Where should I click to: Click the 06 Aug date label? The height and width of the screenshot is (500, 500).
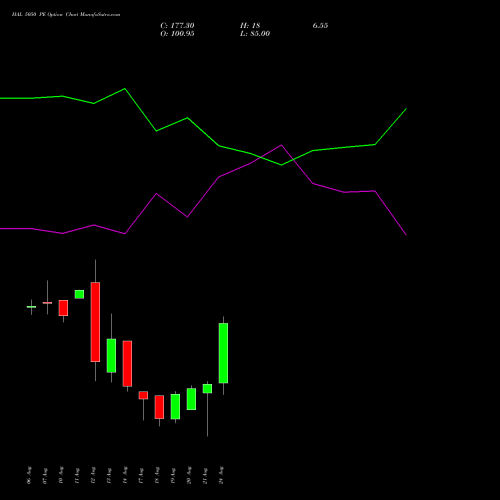pos(29,475)
